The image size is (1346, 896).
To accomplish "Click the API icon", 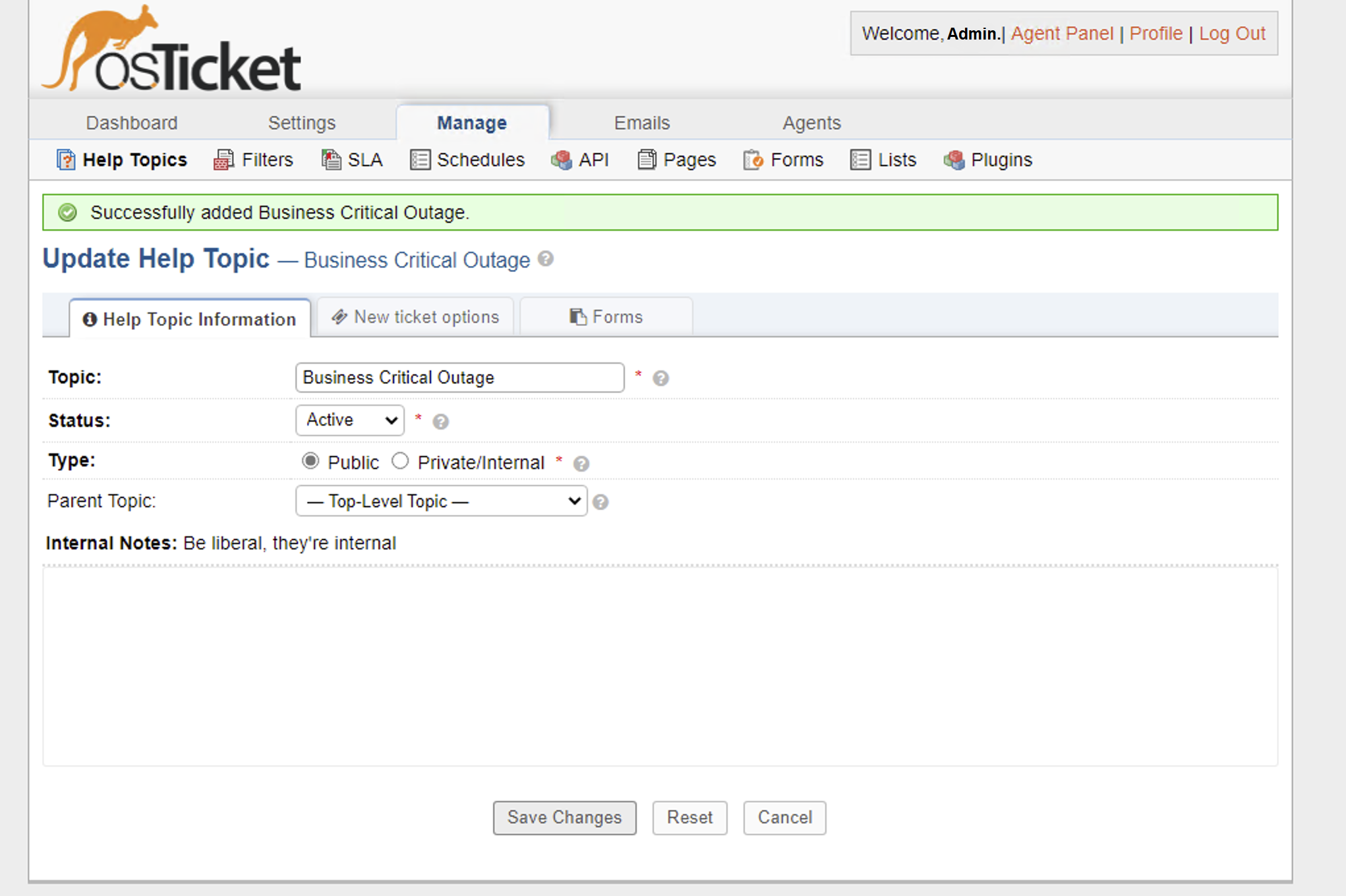I will (x=562, y=160).
